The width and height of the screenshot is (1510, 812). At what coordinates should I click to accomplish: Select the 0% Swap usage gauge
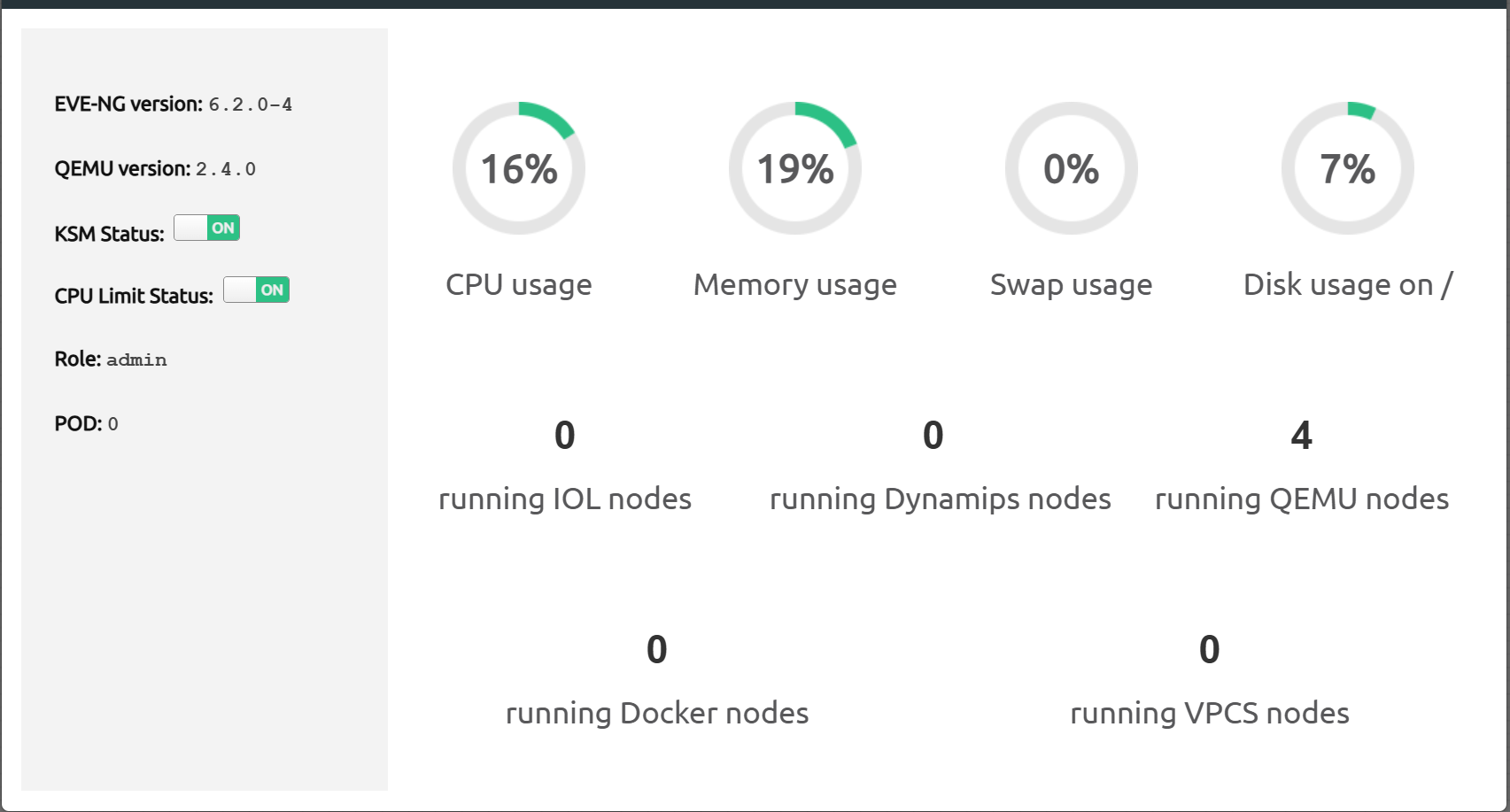pos(1072,168)
